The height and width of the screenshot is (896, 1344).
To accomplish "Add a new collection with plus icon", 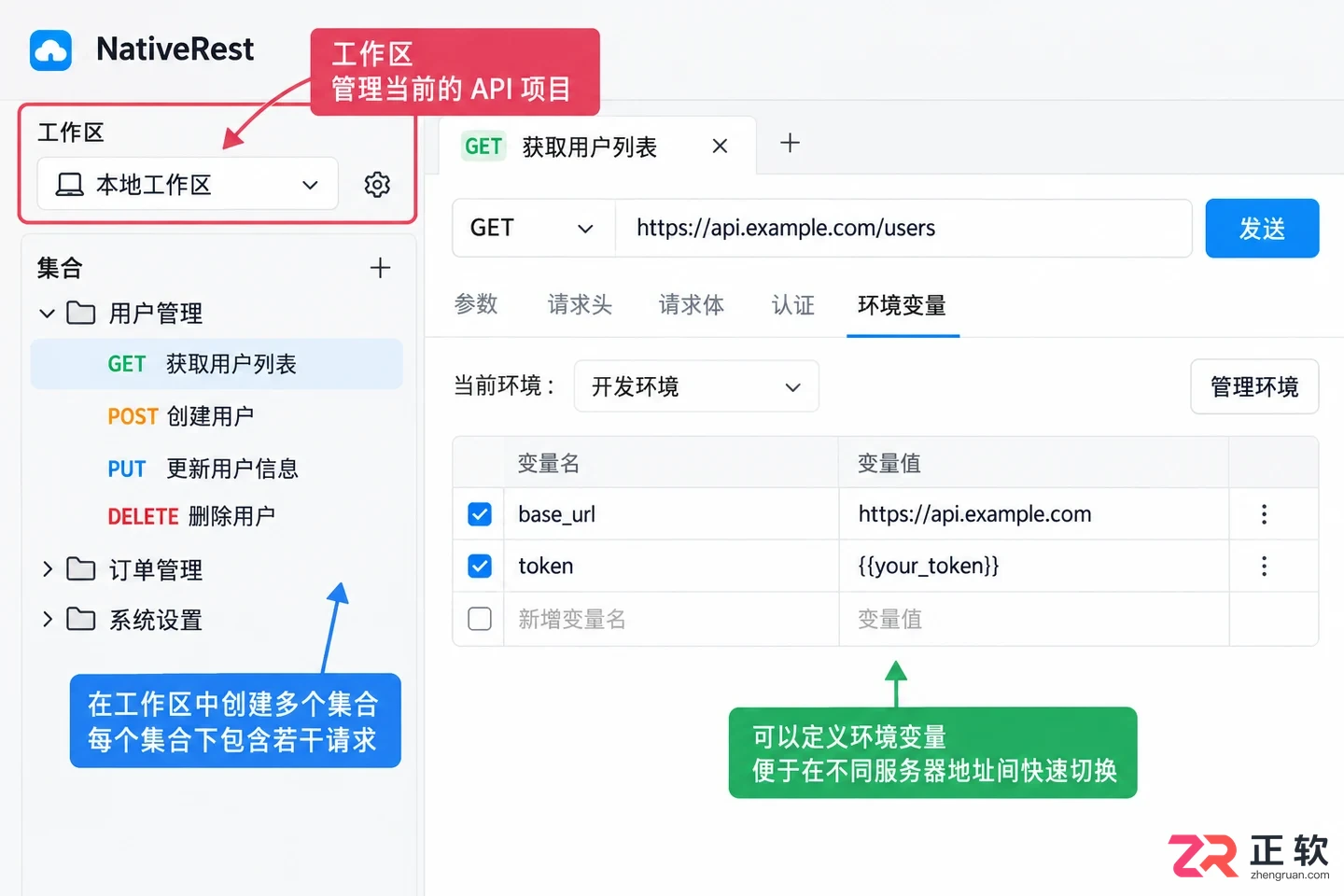I will [x=380, y=269].
